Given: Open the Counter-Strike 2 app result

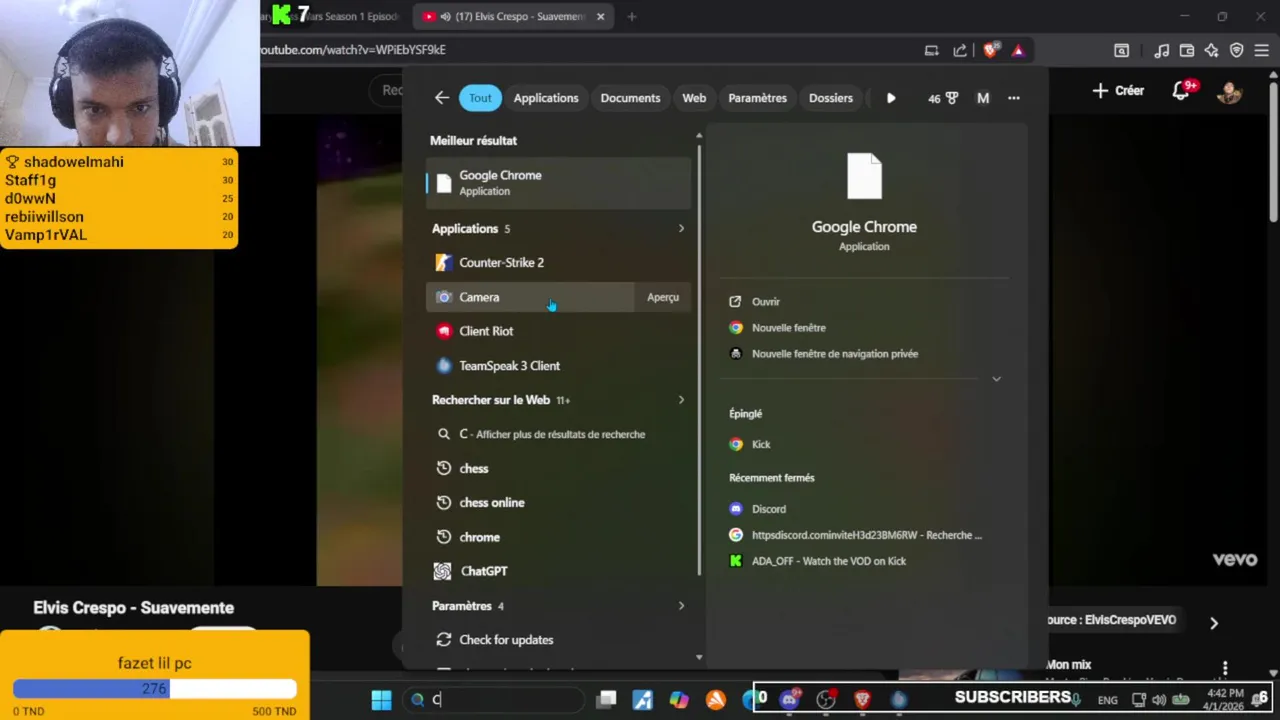Looking at the screenshot, I should [x=558, y=262].
